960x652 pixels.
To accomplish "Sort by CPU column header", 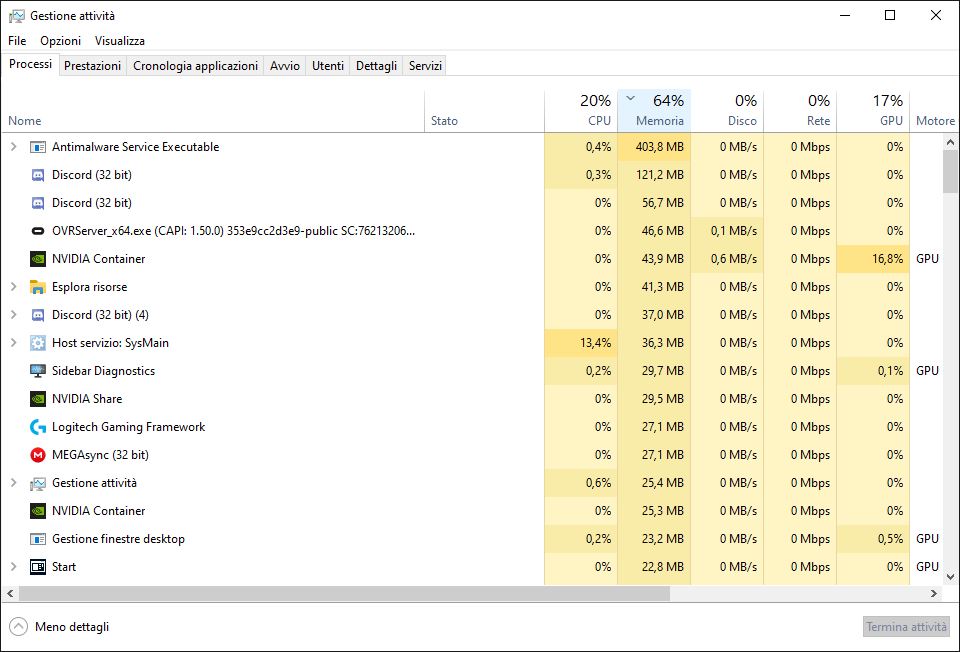I will [580, 111].
